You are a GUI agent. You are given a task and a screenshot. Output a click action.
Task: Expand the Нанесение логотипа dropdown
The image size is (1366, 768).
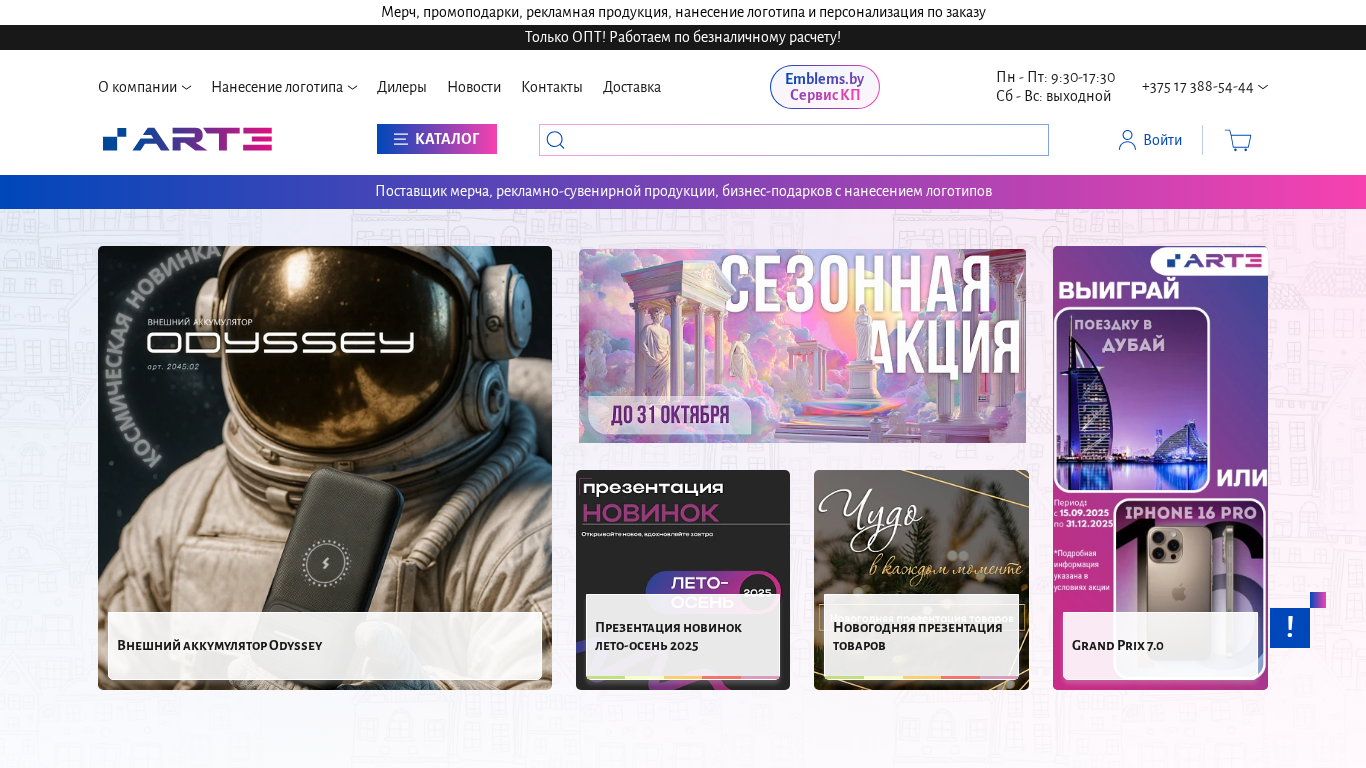(x=284, y=87)
